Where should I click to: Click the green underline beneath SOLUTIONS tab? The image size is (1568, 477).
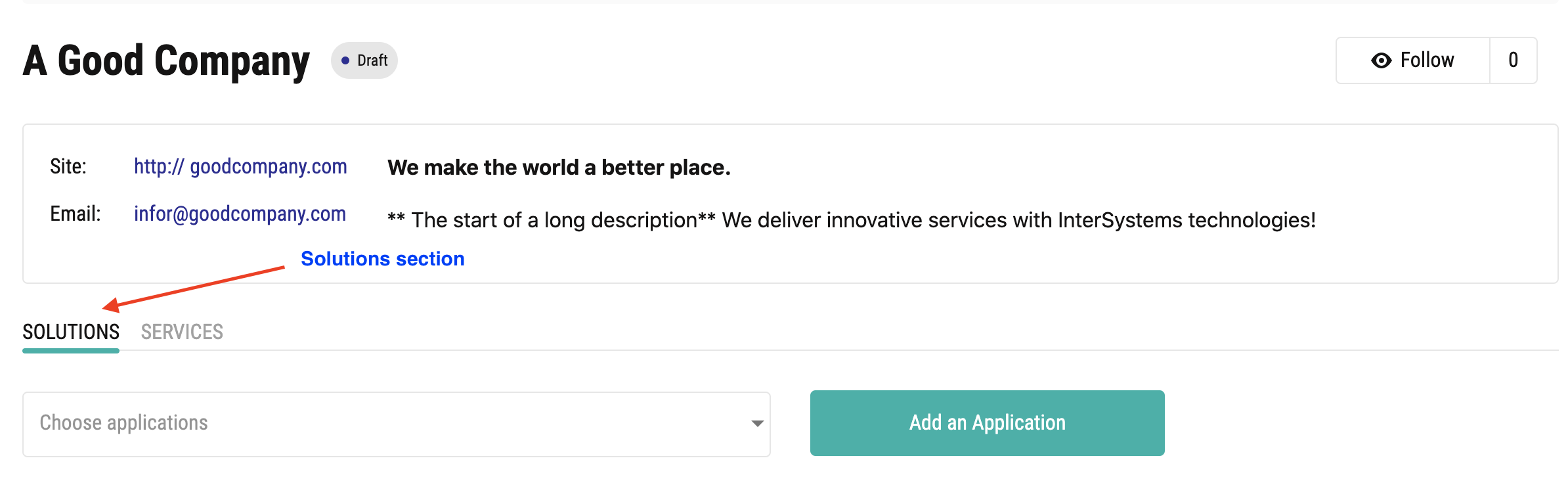coord(71,351)
